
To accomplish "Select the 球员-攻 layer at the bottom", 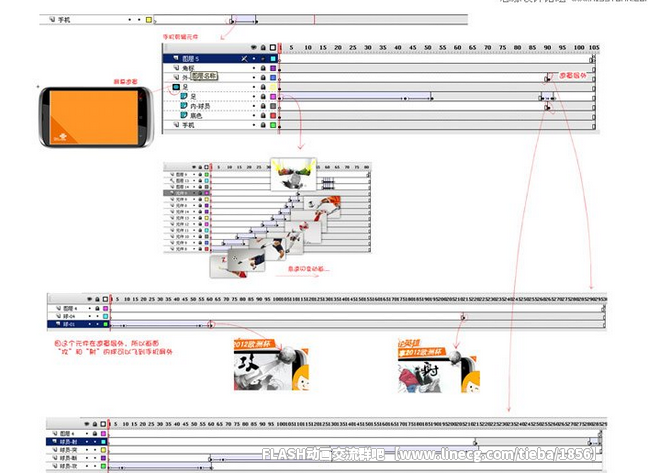I will 77,466.
